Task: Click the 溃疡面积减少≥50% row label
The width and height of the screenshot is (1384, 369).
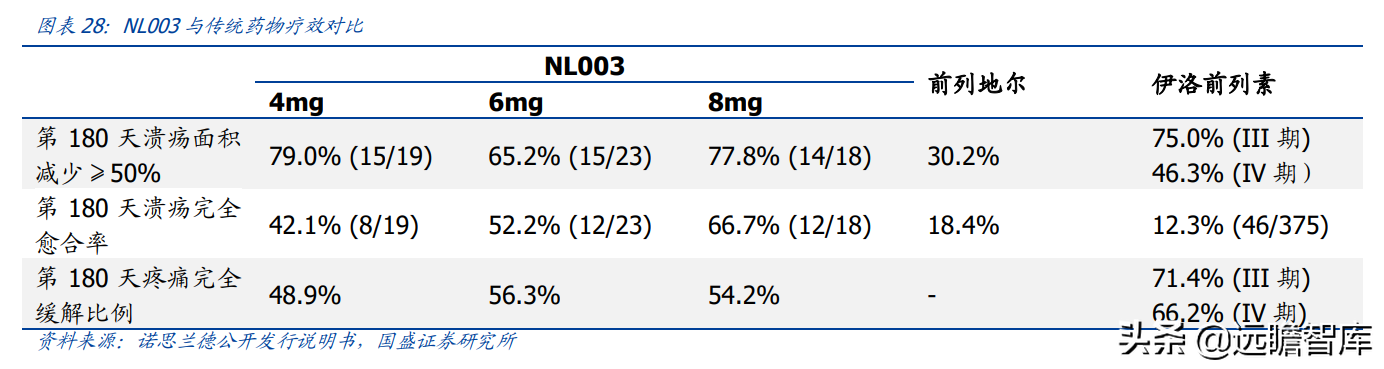Action: tap(139, 155)
